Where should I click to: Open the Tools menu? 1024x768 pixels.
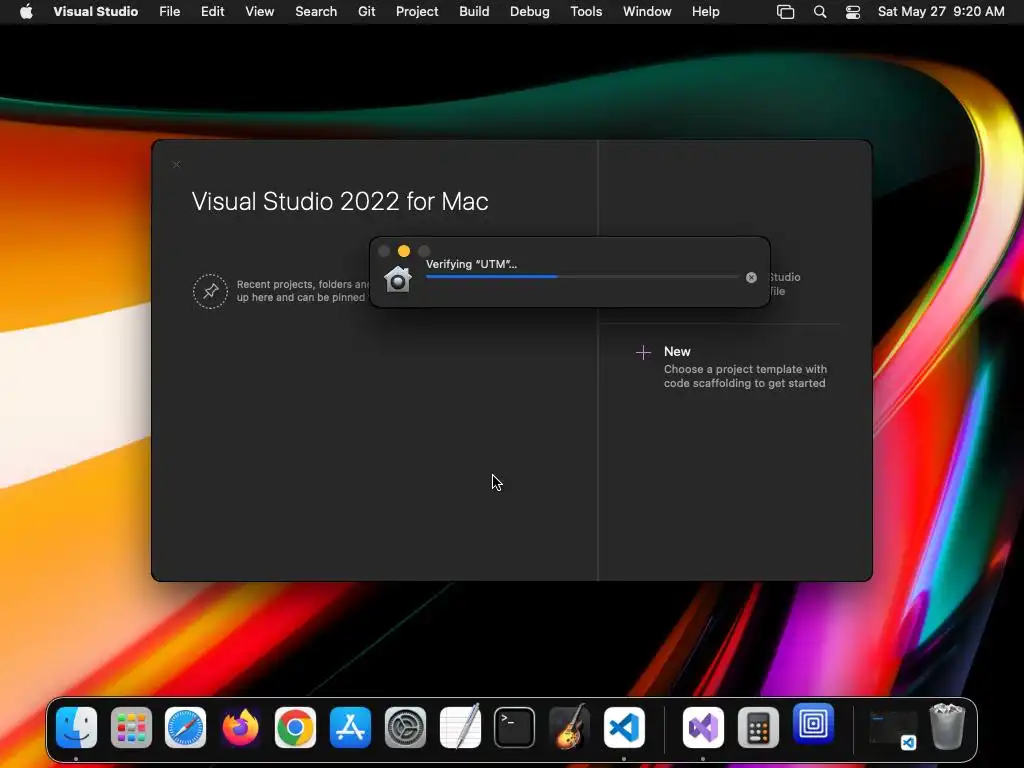pos(586,12)
